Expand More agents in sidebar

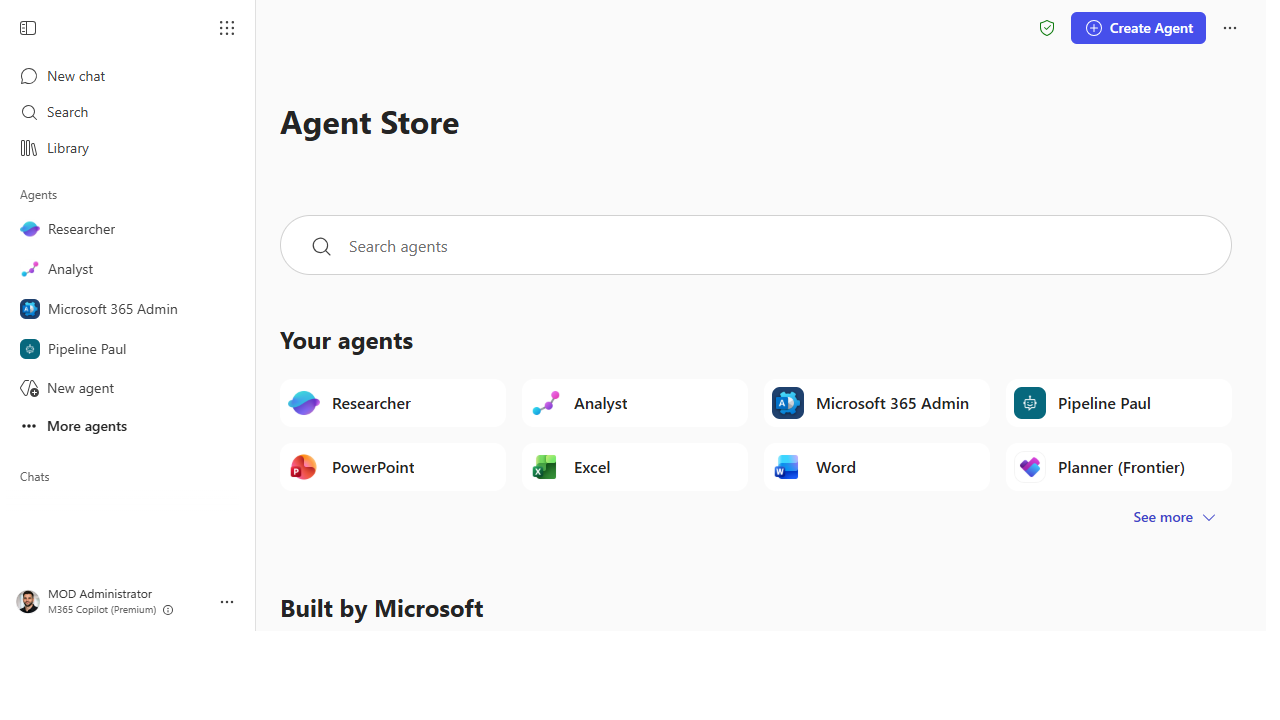pyautogui.click(x=128, y=426)
